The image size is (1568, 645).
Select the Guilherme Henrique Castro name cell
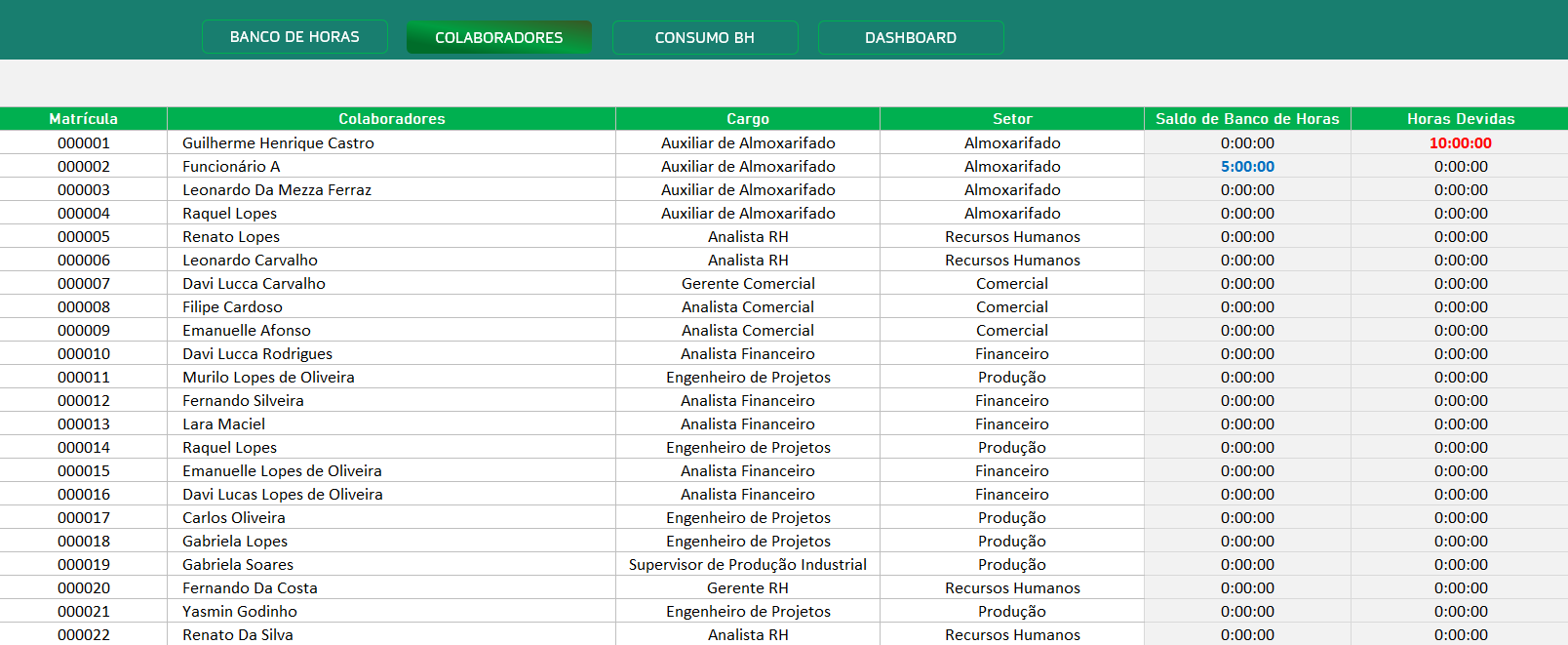tap(278, 143)
